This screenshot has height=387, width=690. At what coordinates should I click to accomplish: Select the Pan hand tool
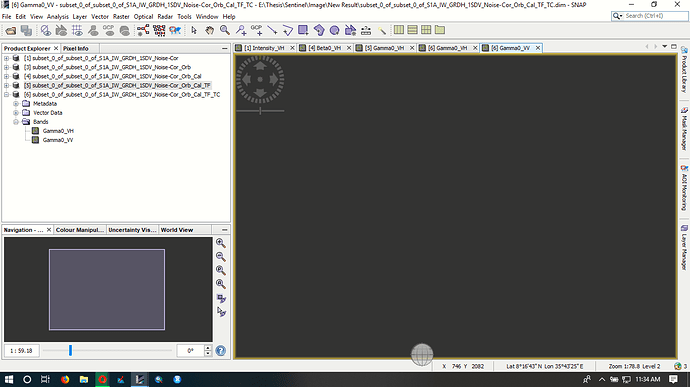pos(209,30)
